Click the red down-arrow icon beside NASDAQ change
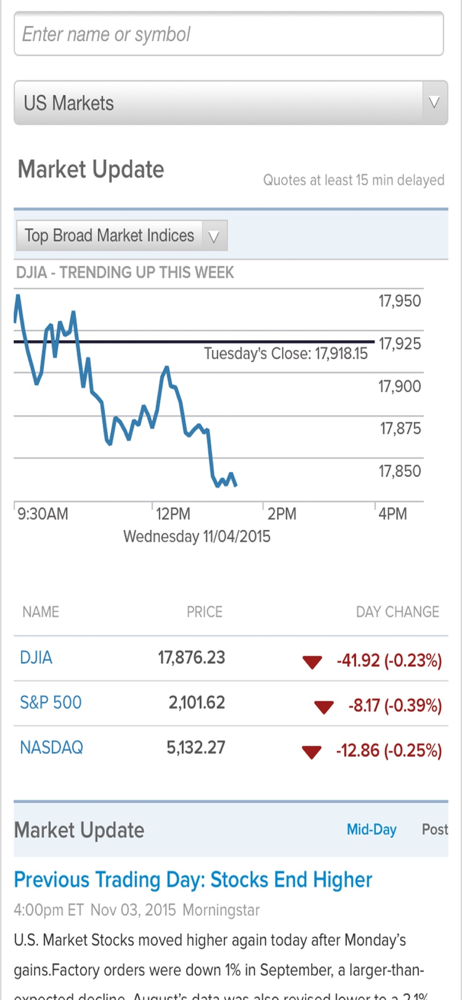Viewport: 462px width, 1000px height. click(x=312, y=753)
